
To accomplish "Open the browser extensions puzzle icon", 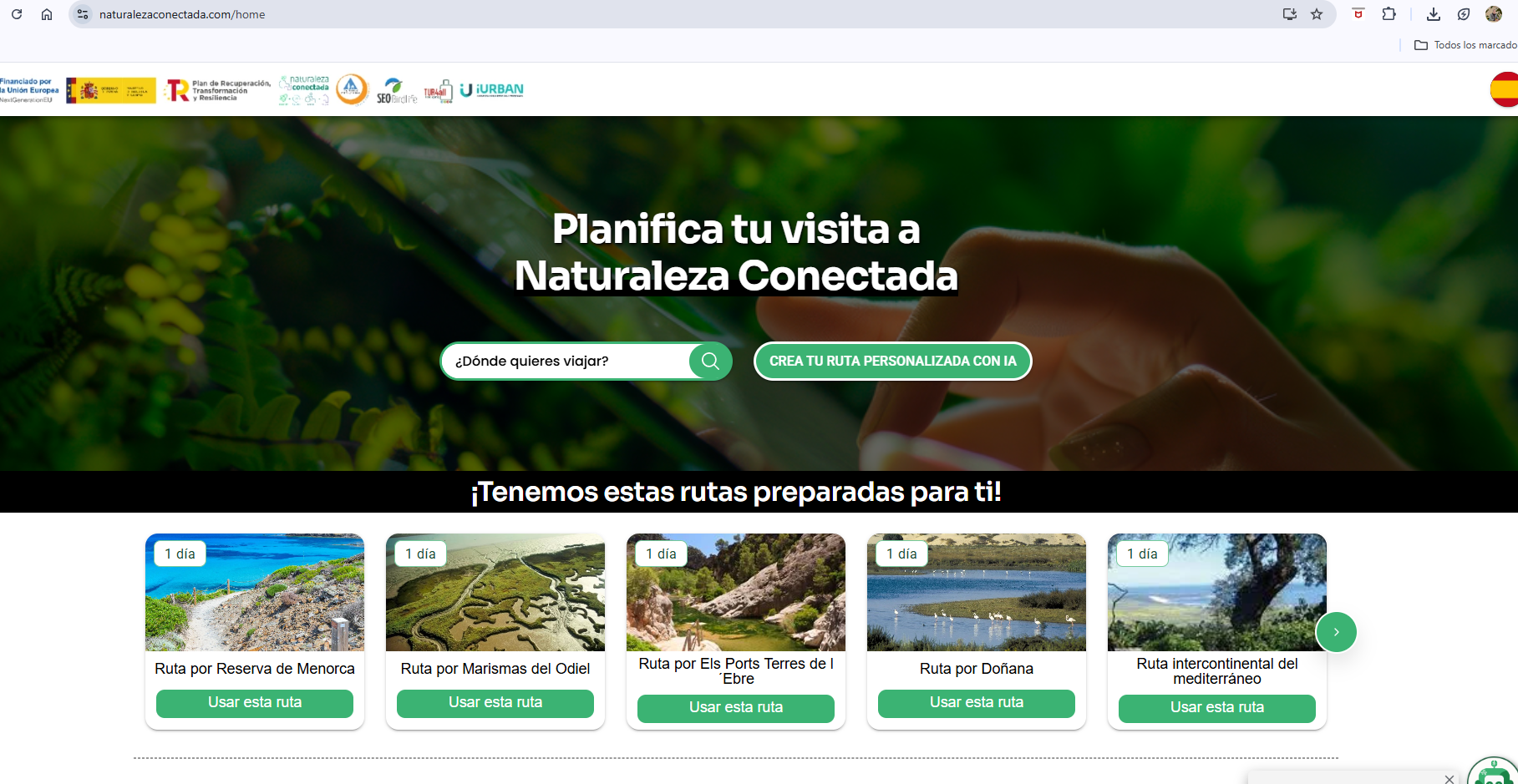I will click(x=1389, y=14).
